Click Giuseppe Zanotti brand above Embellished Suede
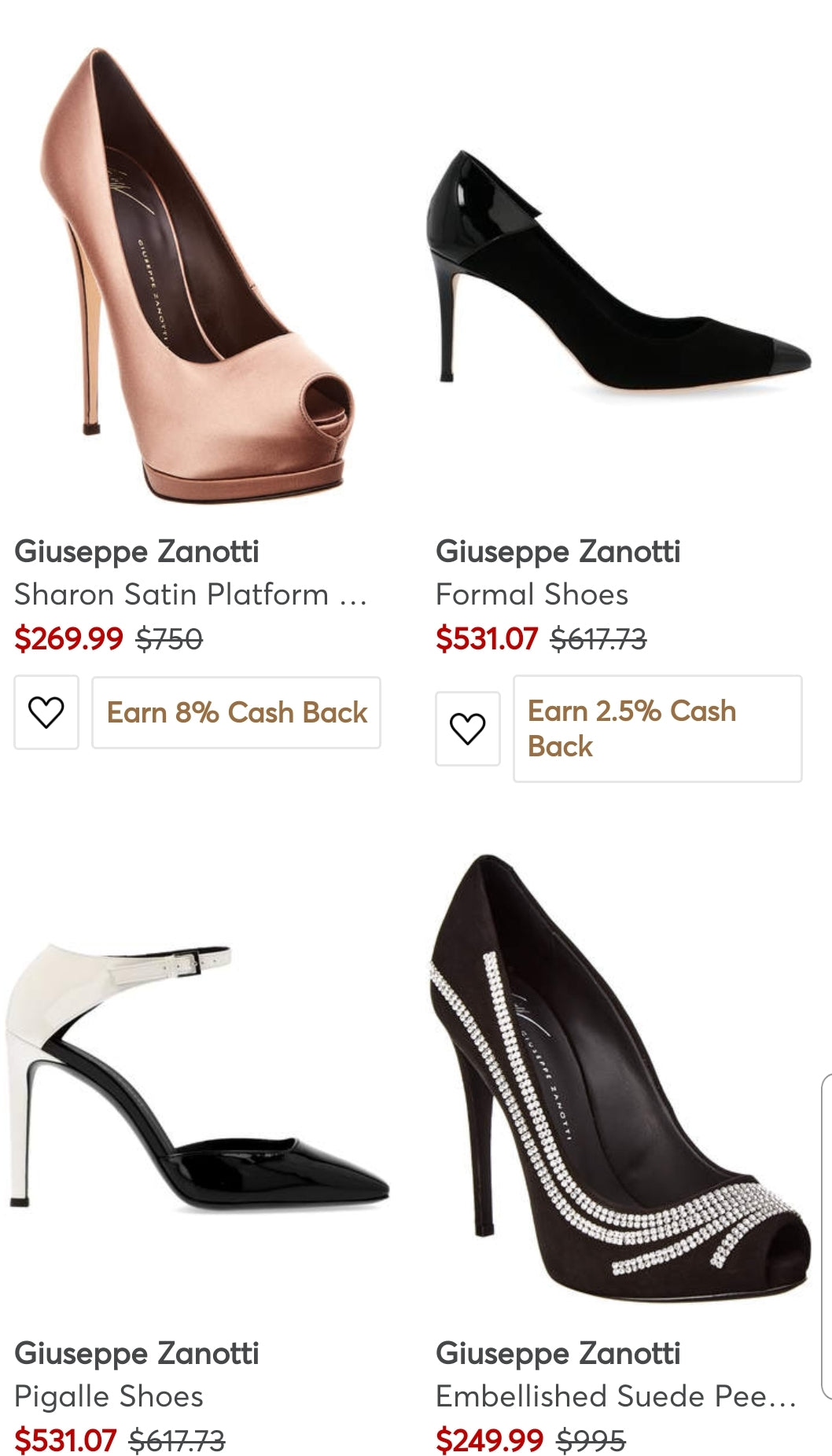 pos(558,1354)
